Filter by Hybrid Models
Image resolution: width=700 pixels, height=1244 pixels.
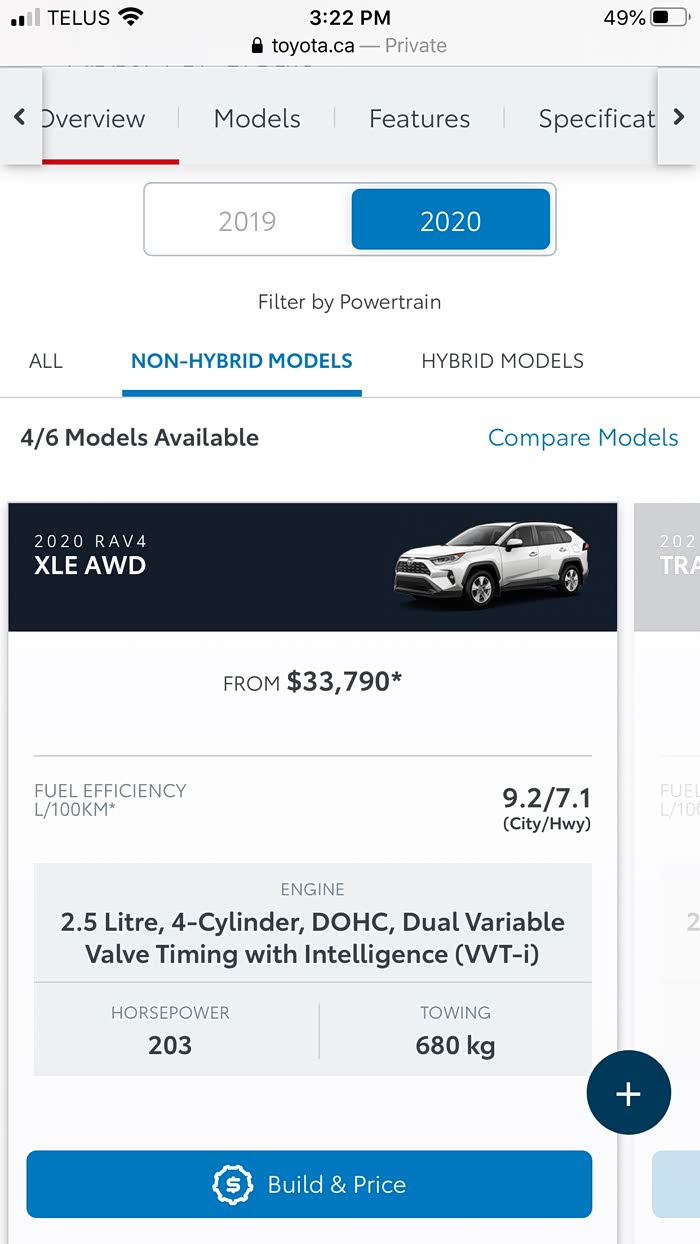[502, 361]
